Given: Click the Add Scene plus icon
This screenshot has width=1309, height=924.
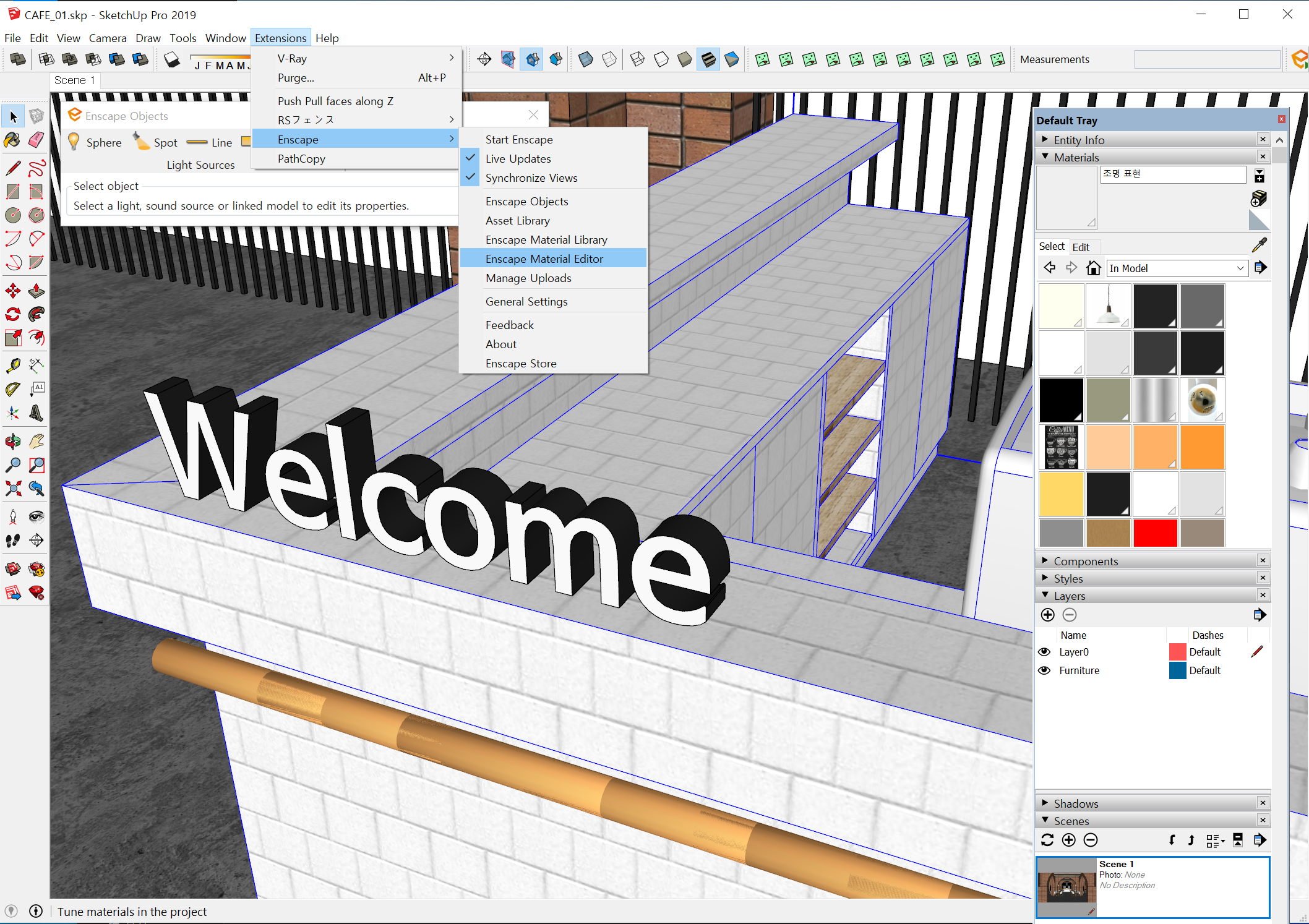Looking at the screenshot, I should (x=1069, y=840).
